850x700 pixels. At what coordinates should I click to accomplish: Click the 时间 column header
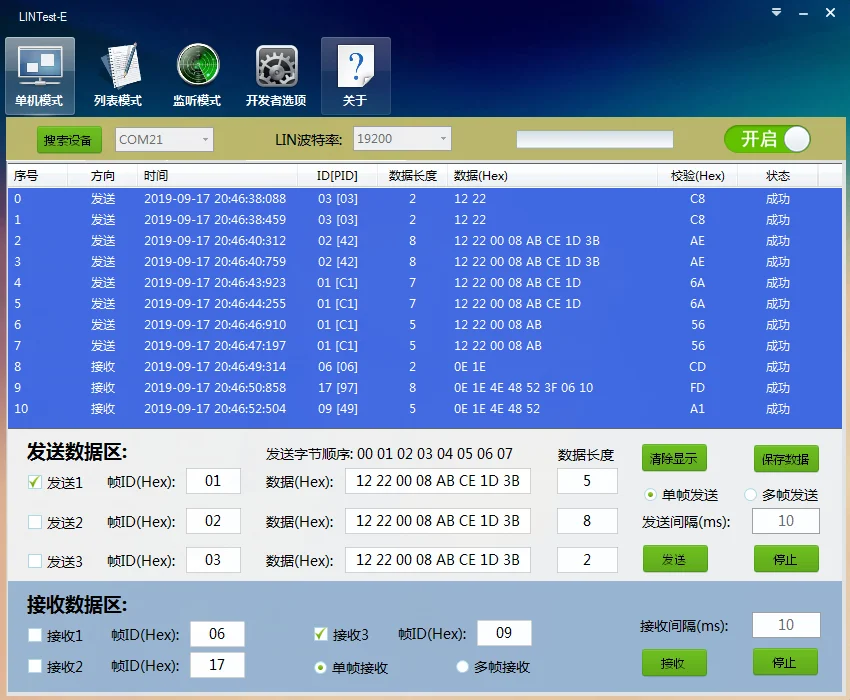[x=218, y=175]
